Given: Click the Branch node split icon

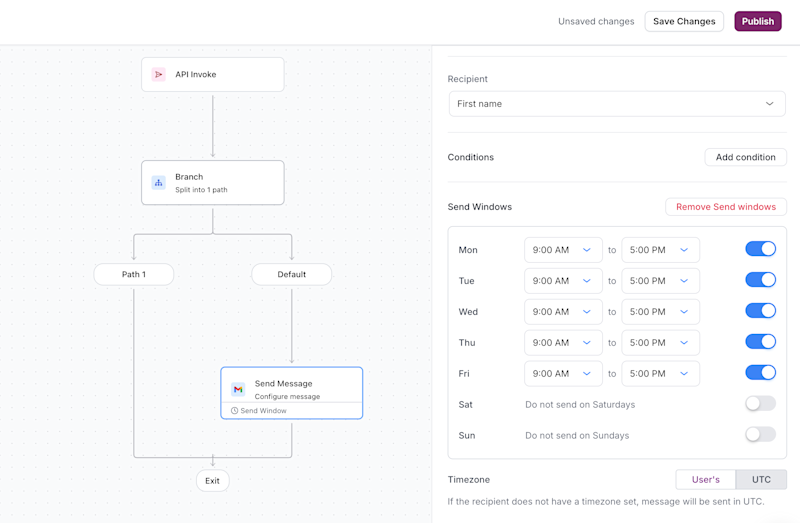Looking at the screenshot, I should pyautogui.click(x=158, y=183).
